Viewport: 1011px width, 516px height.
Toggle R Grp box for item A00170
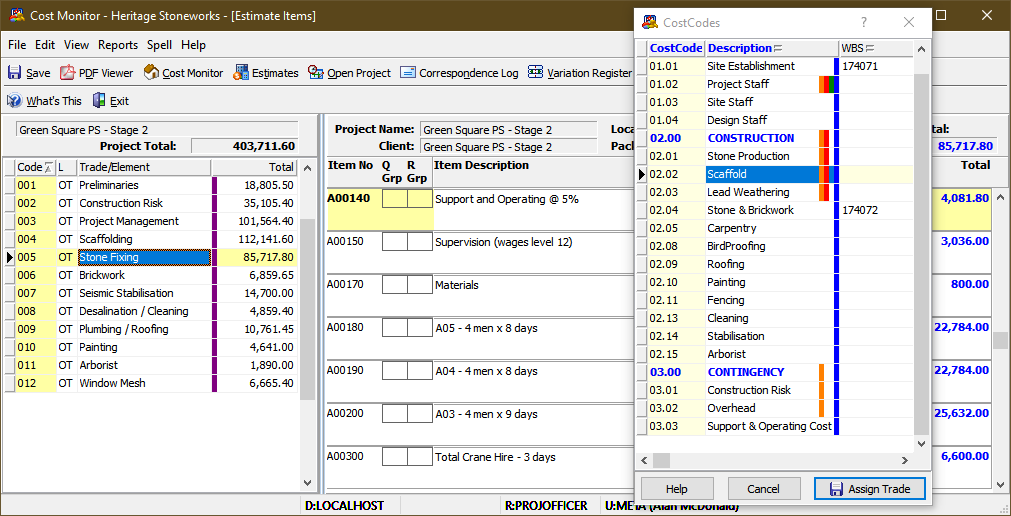point(420,284)
